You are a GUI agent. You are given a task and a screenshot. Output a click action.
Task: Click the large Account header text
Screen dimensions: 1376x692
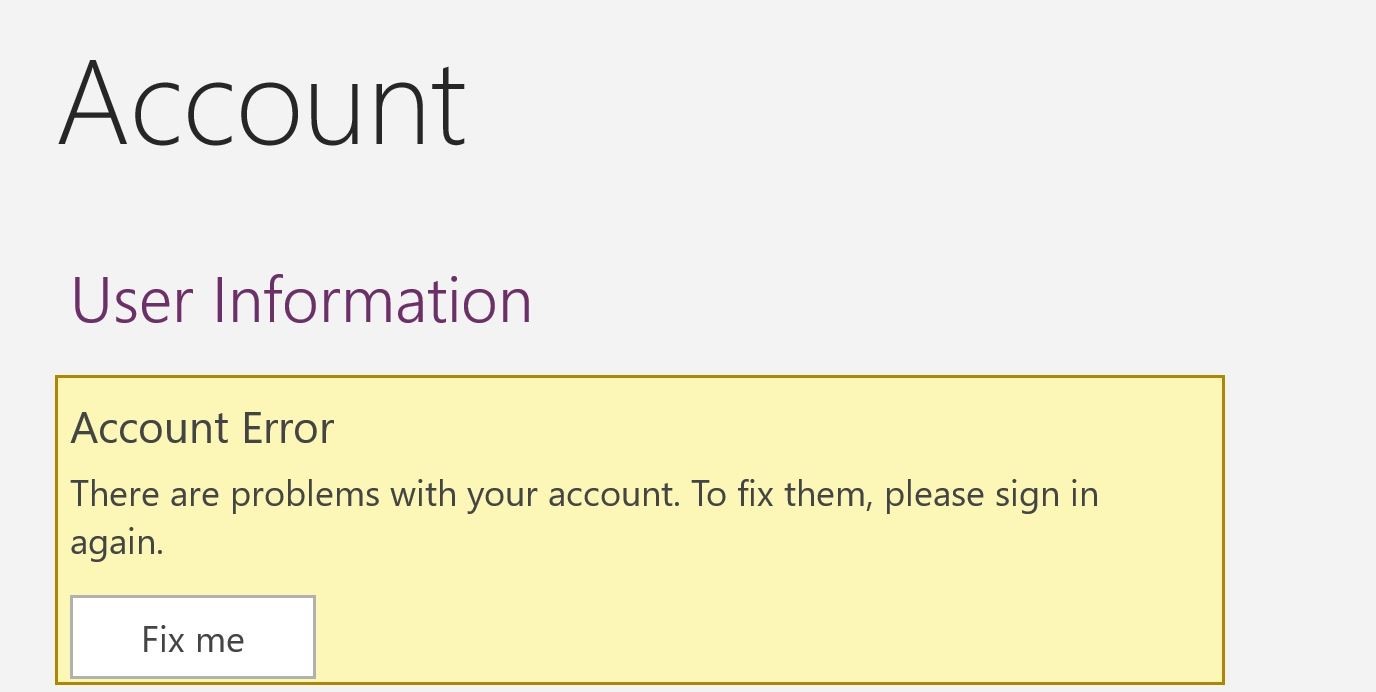click(263, 104)
